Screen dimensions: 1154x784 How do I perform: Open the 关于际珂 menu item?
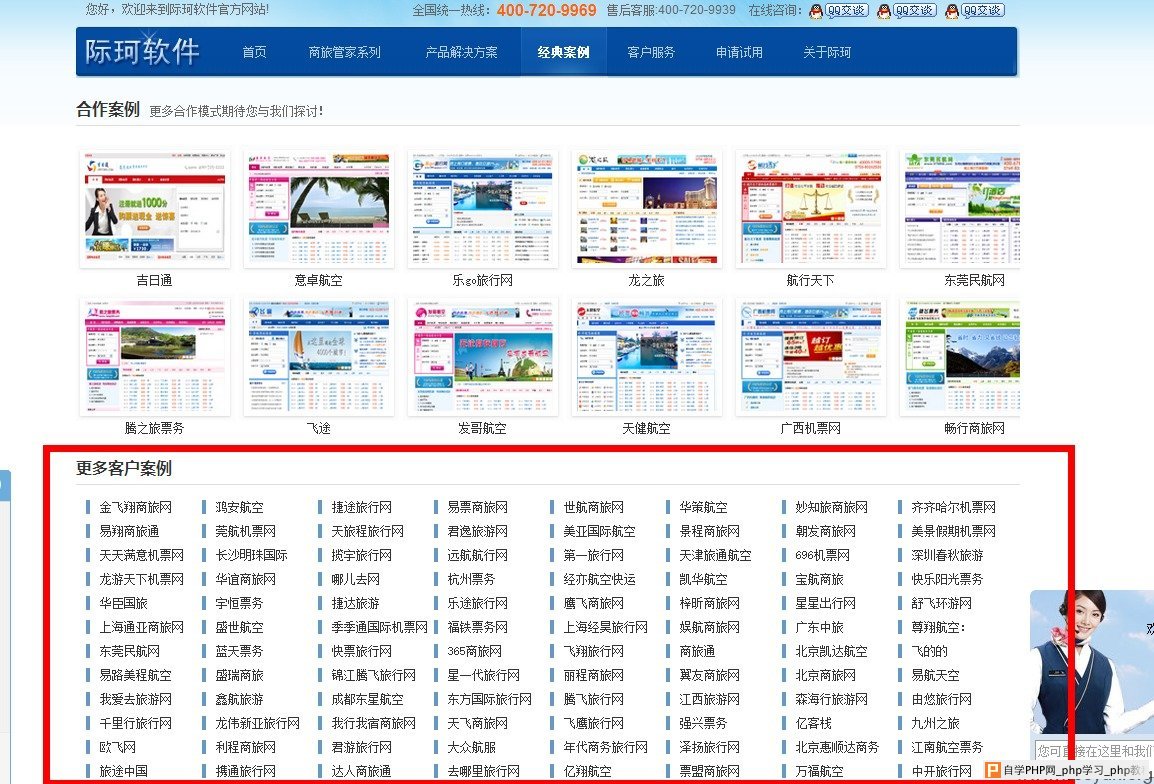point(826,52)
